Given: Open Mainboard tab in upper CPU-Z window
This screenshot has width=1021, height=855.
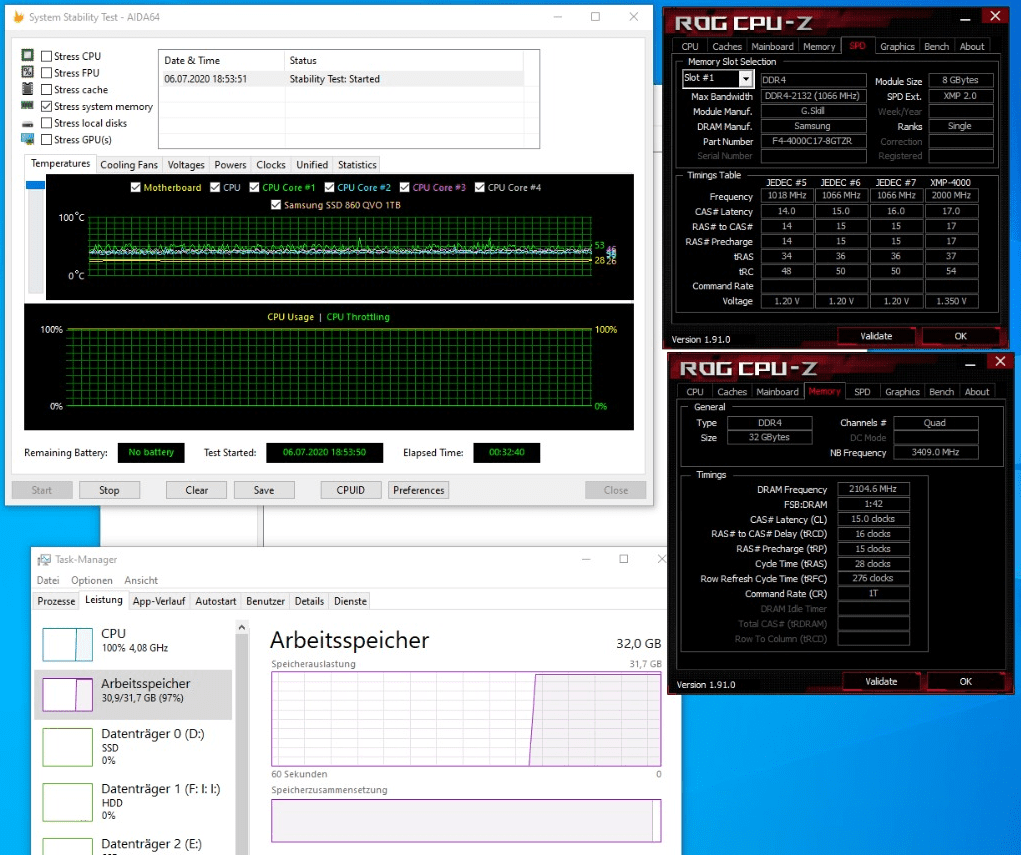Looking at the screenshot, I should tap(772, 46).
